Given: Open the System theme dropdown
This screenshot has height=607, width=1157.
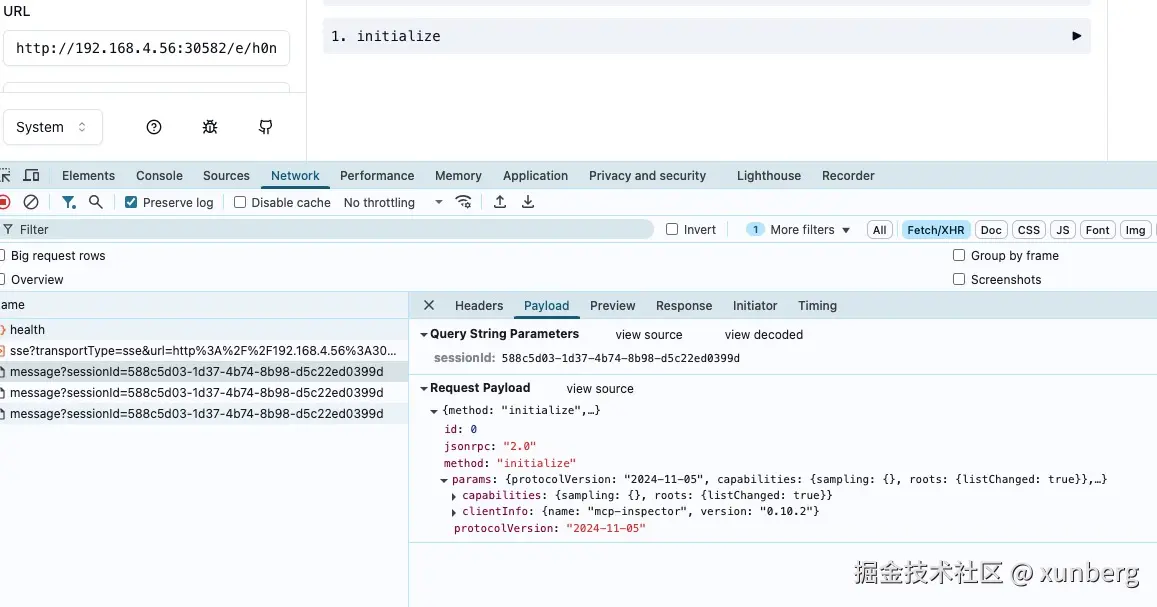Looking at the screenshot, I should pos(52,127).
